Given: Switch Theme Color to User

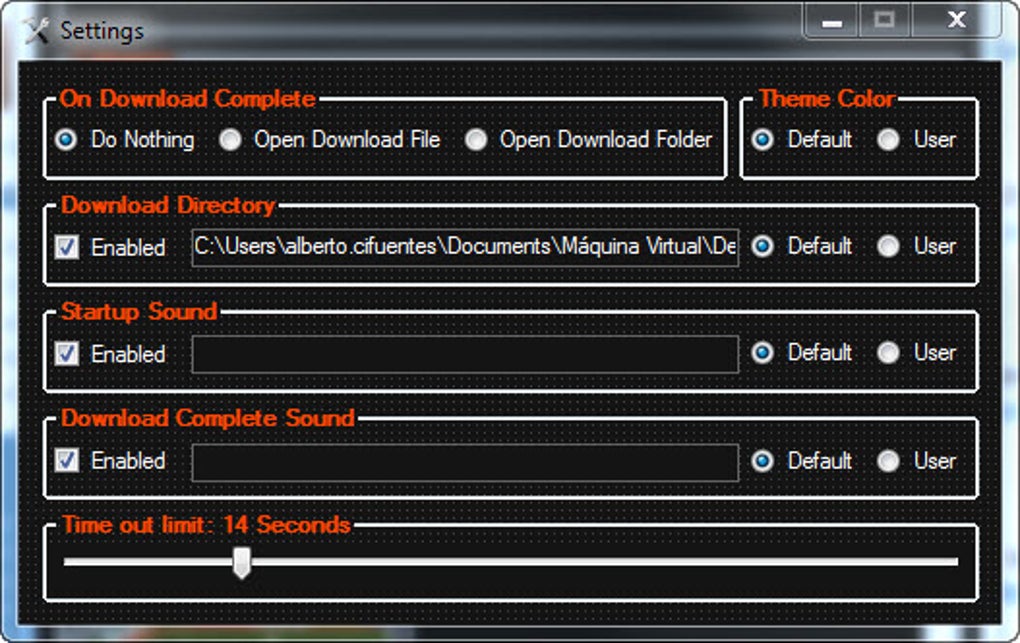Looking at the screenshot, I should point(888,140).
